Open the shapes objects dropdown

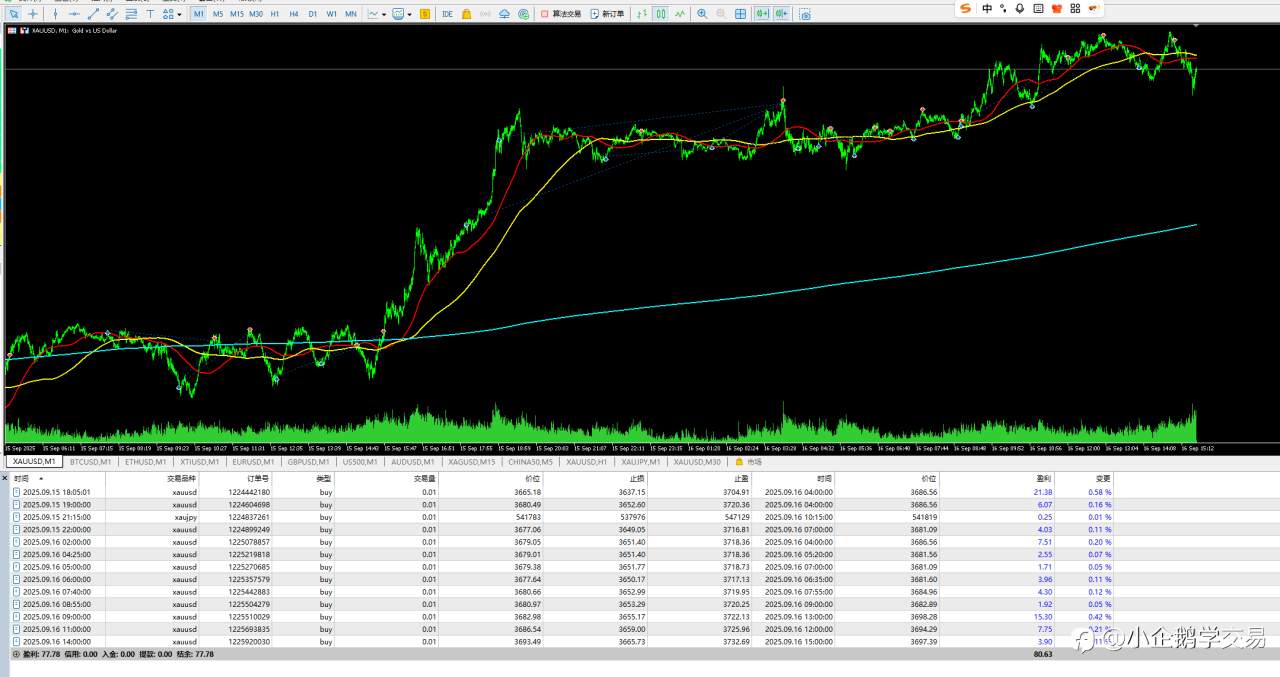(x=172, y=14)
